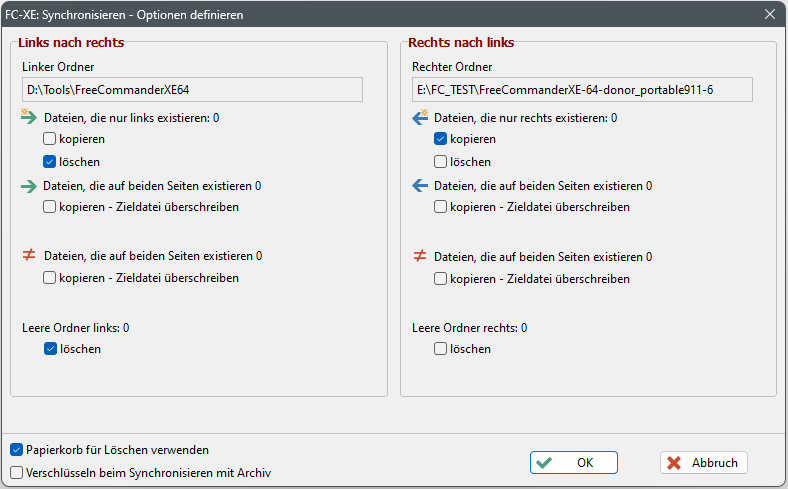788x489 pixels.
Task: Enable Verschlüsseln beim Synchronisieren mit Archiv
Action: pos(17,473)
